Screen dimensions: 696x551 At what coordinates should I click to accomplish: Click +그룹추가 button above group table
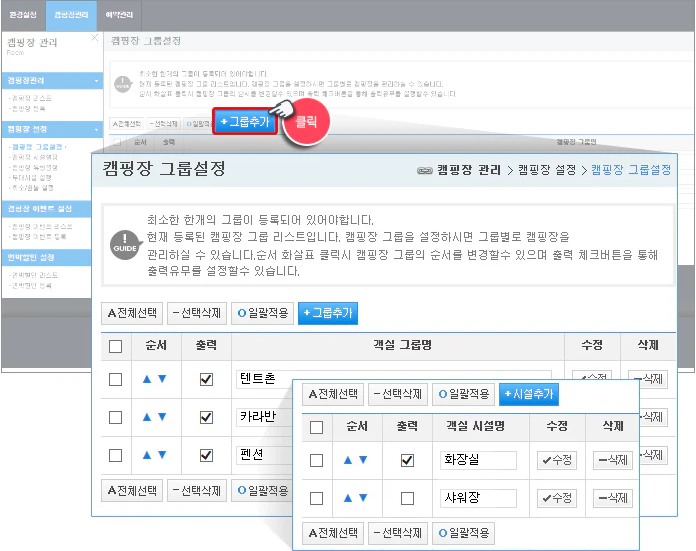coord(328,313)
